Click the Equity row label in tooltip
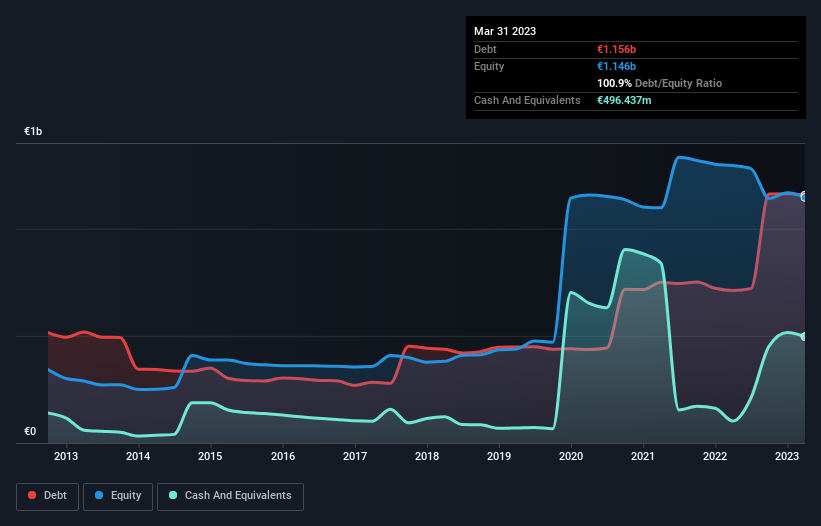This screenshot has width=821, height=526. pos(489,66)
